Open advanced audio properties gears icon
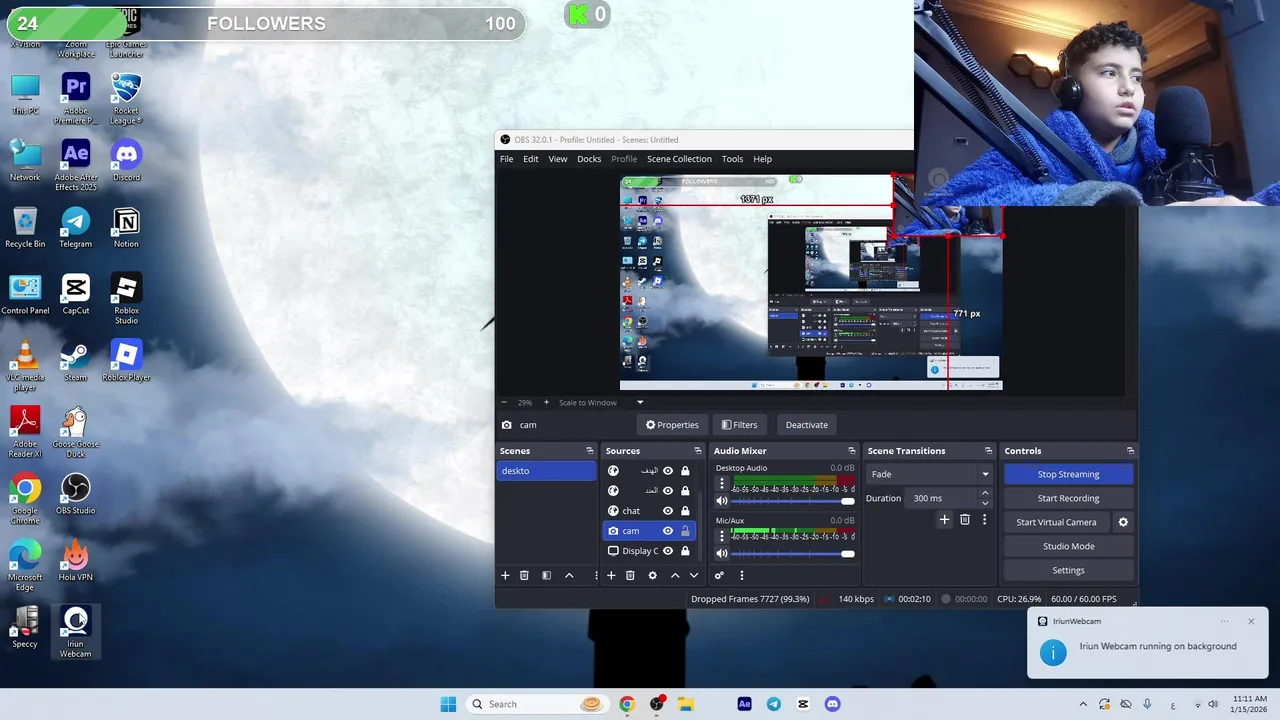 (719, 575)
